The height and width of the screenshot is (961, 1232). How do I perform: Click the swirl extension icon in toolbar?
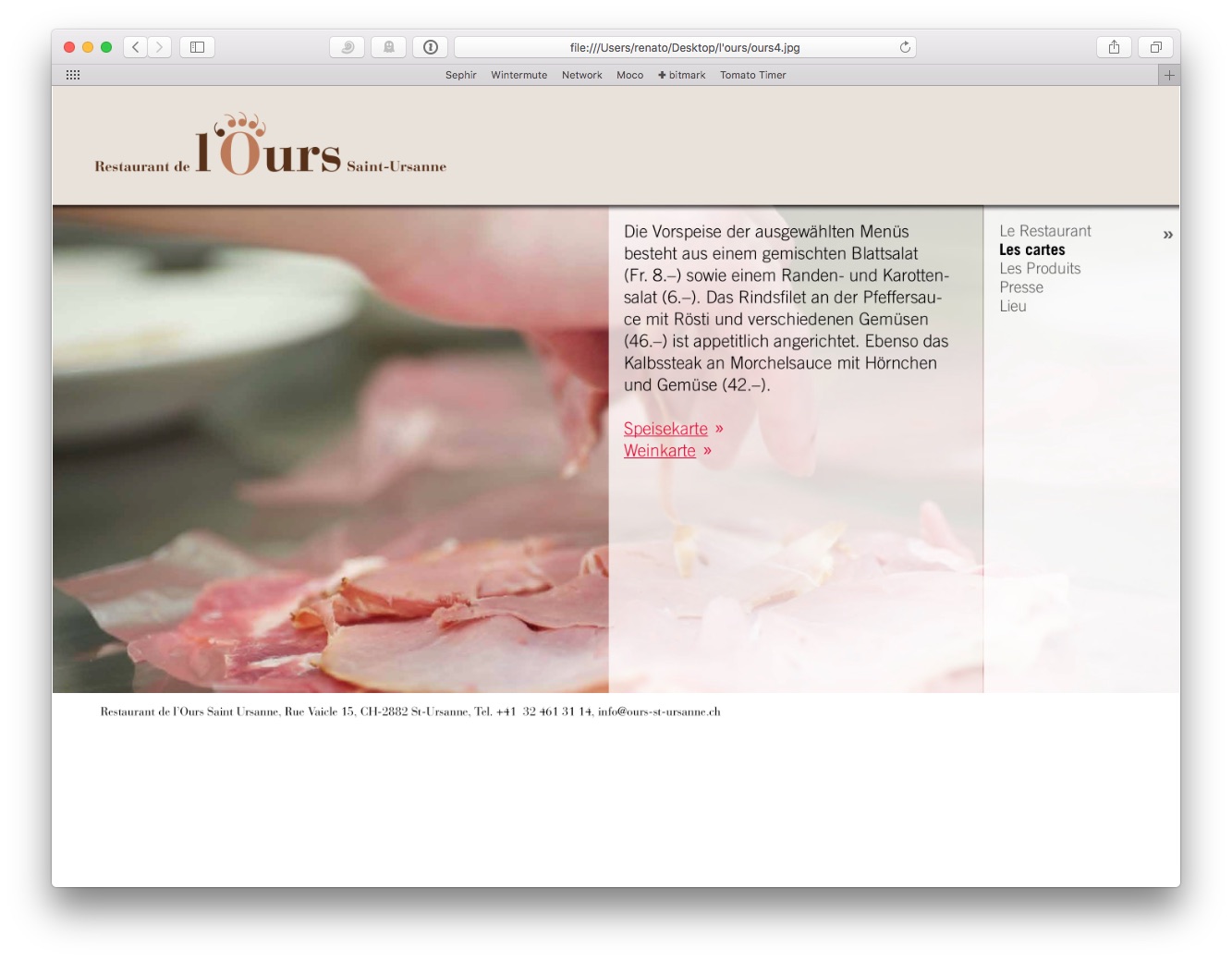tap(348, 47)
